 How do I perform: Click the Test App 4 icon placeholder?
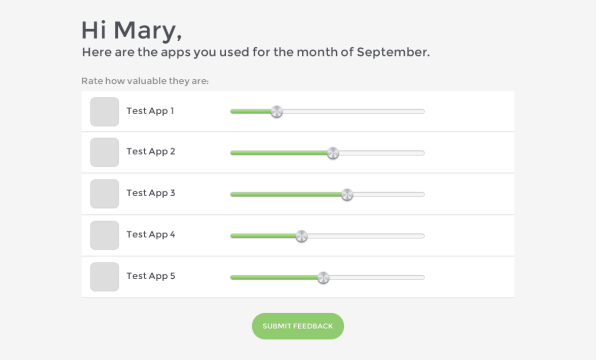coord(105,235)
